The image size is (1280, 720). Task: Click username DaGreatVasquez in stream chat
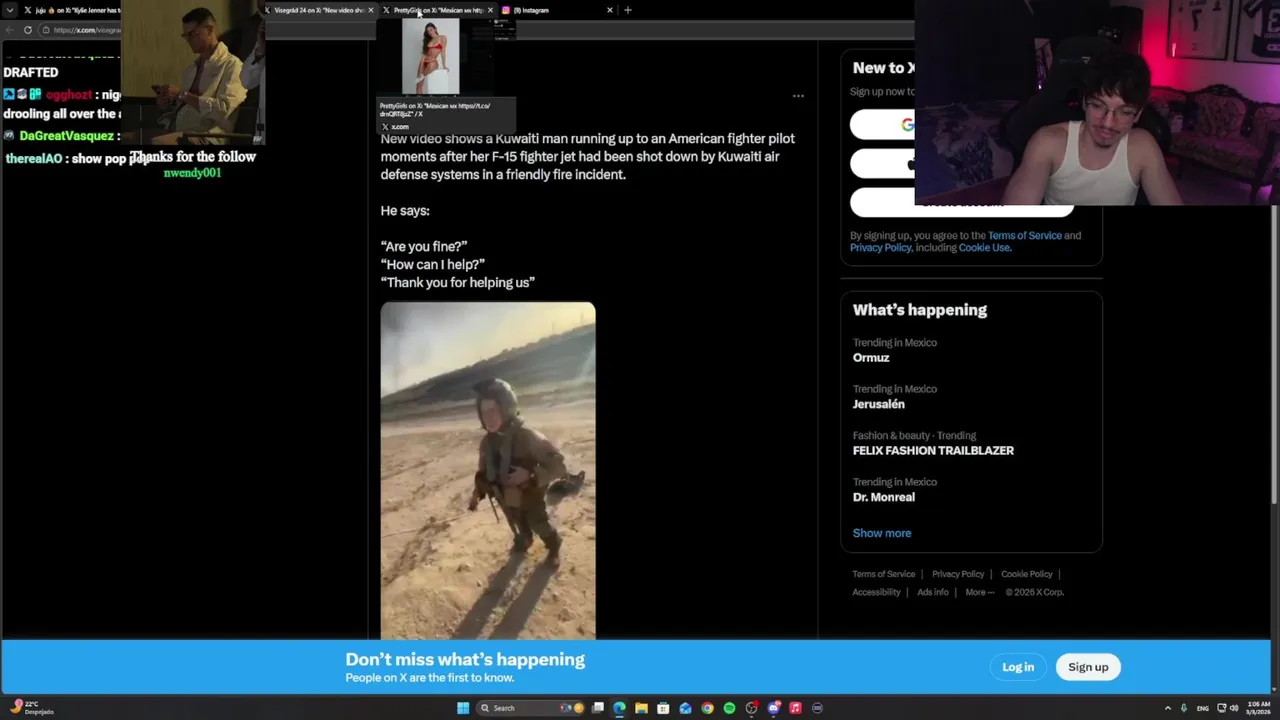(x=66, y=136)
